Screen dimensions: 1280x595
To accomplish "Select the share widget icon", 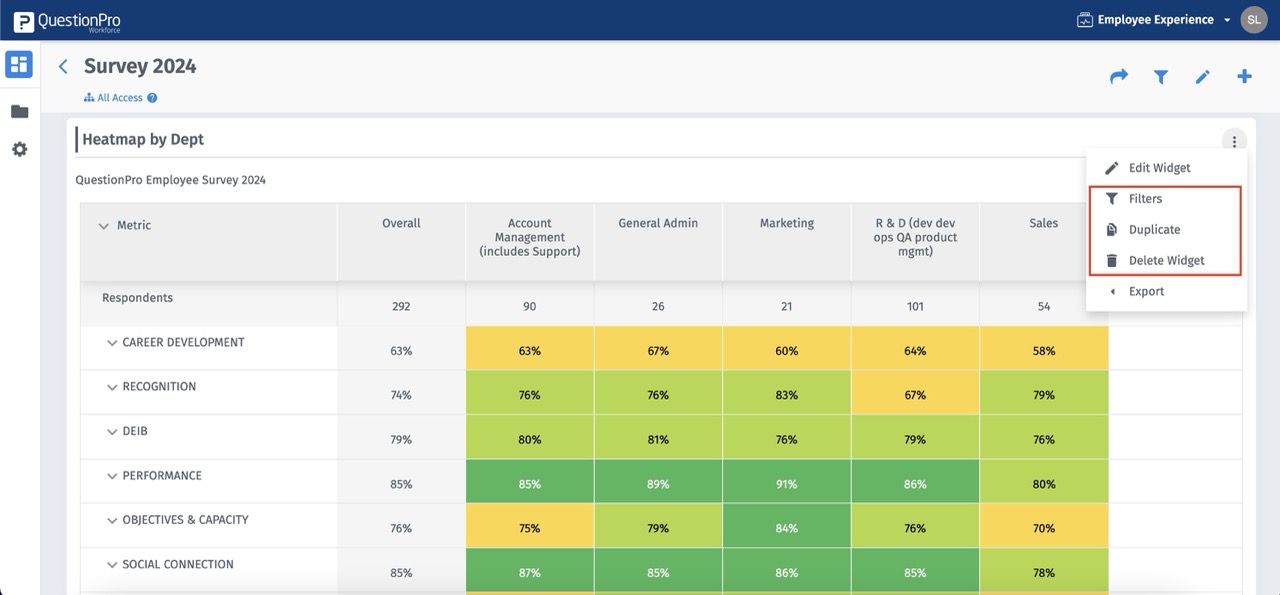I will [x=1118, y=76].
